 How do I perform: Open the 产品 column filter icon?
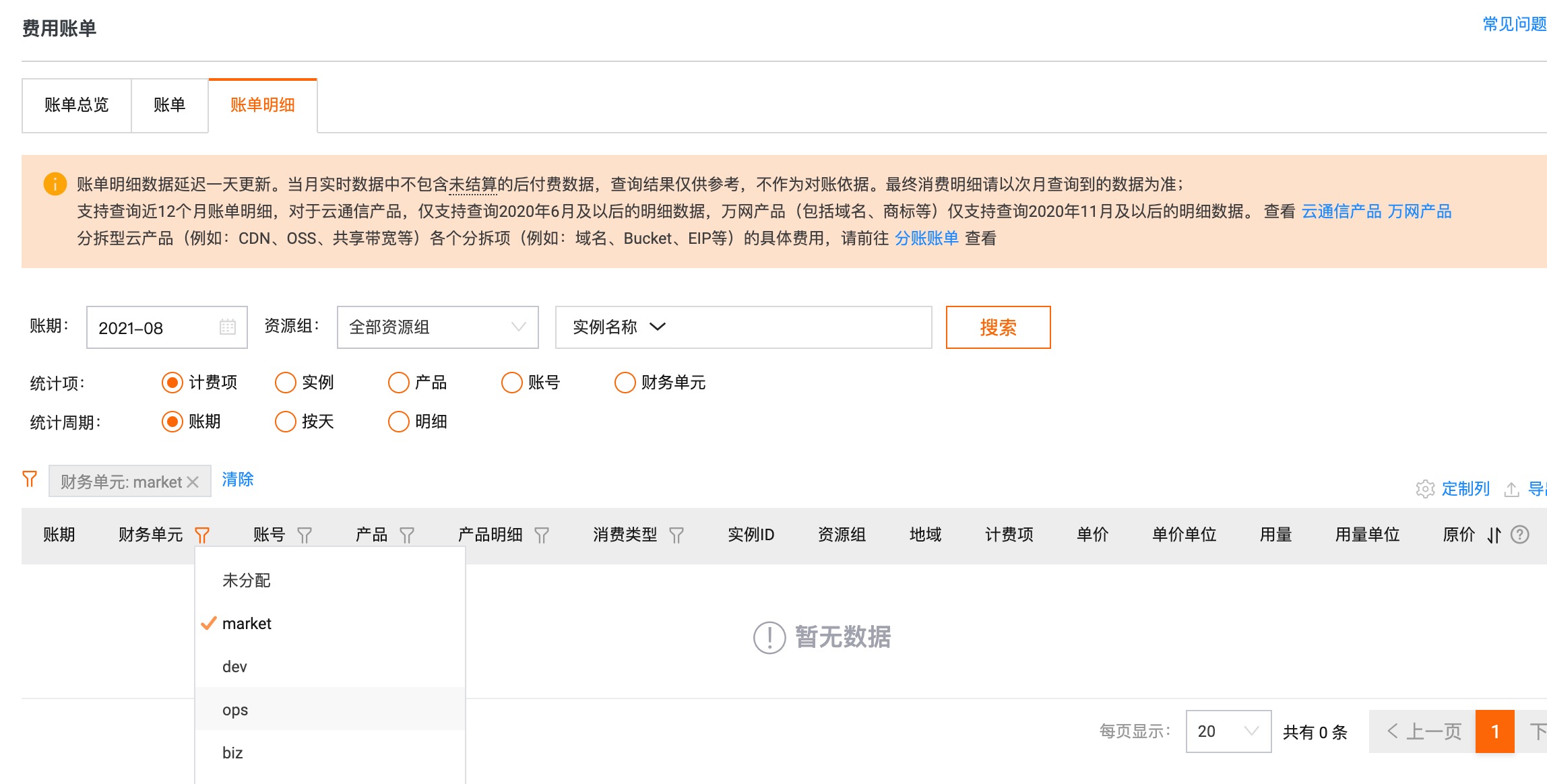click(x=407, y=535)
